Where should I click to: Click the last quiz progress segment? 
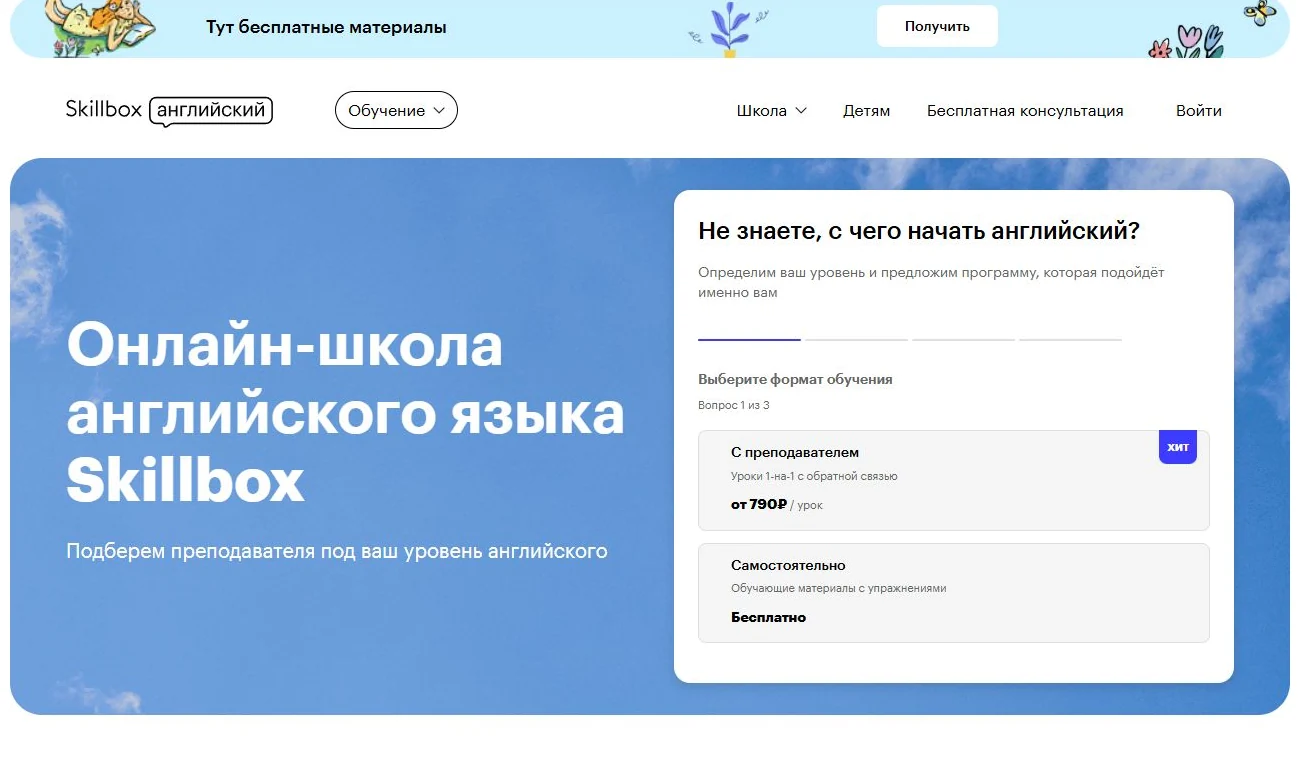(1070, 340)
